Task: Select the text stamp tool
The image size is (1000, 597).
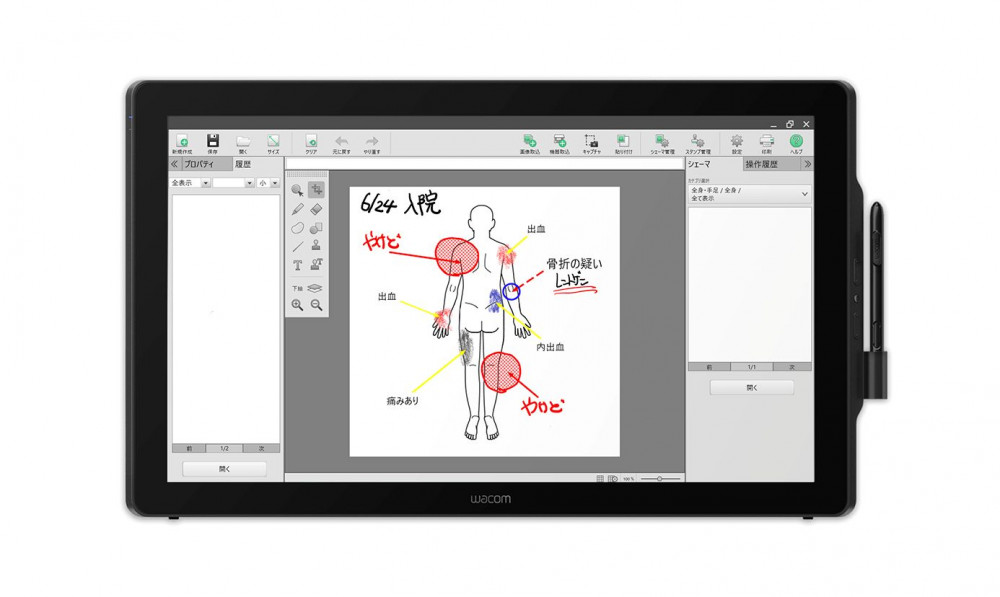Action: [x=316, y=265]
